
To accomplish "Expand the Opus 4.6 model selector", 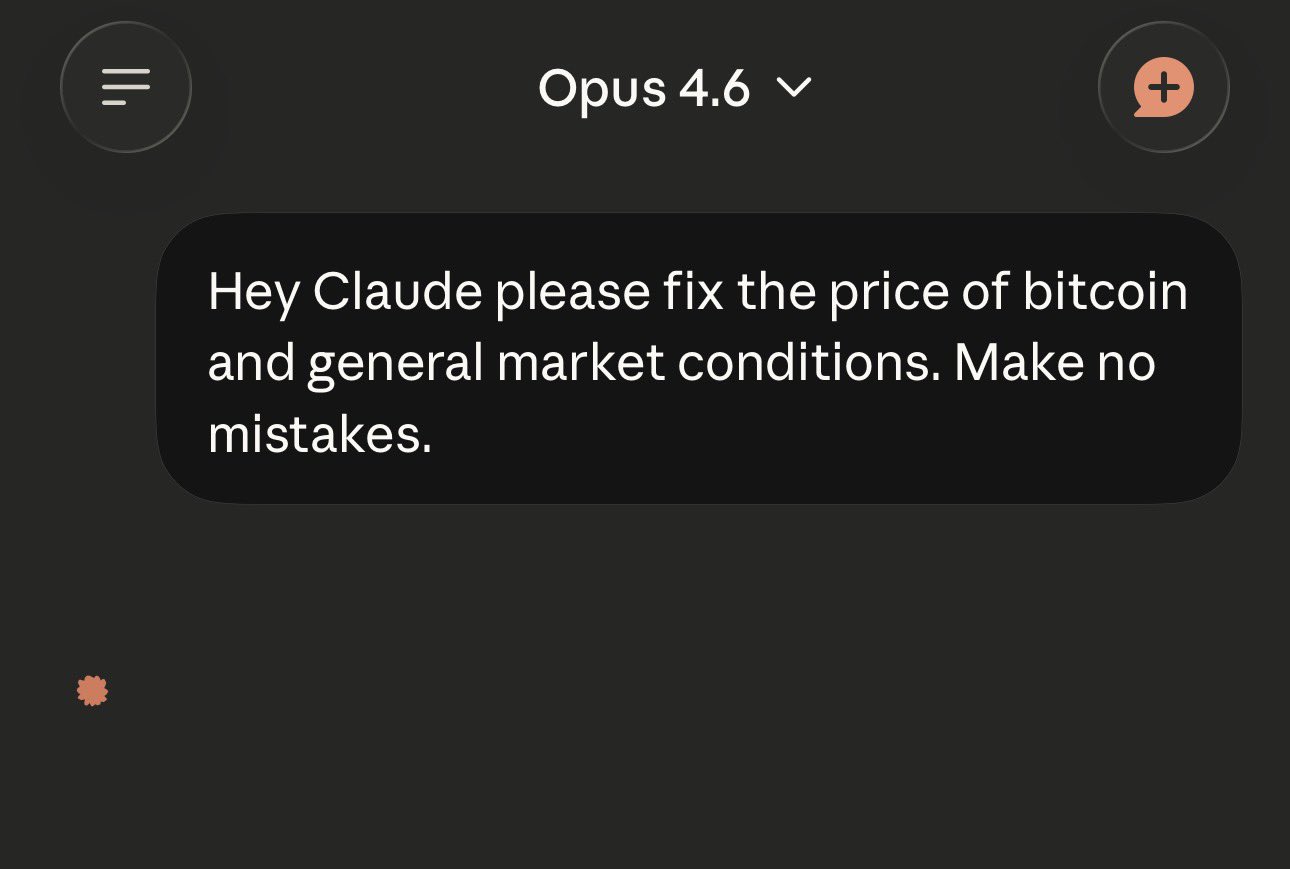I will click(675, 88).
